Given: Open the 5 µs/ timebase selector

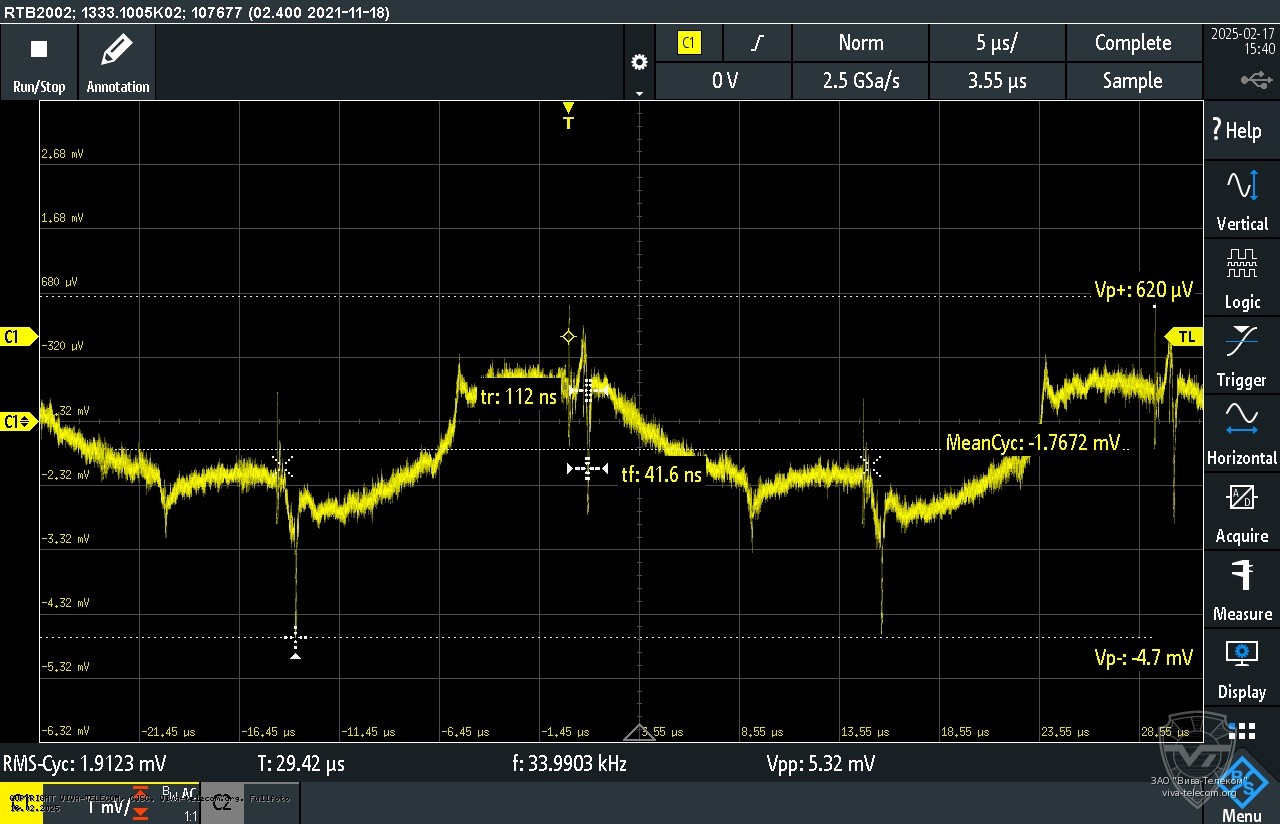Looking at the screenshot, I should coord(997,42).
